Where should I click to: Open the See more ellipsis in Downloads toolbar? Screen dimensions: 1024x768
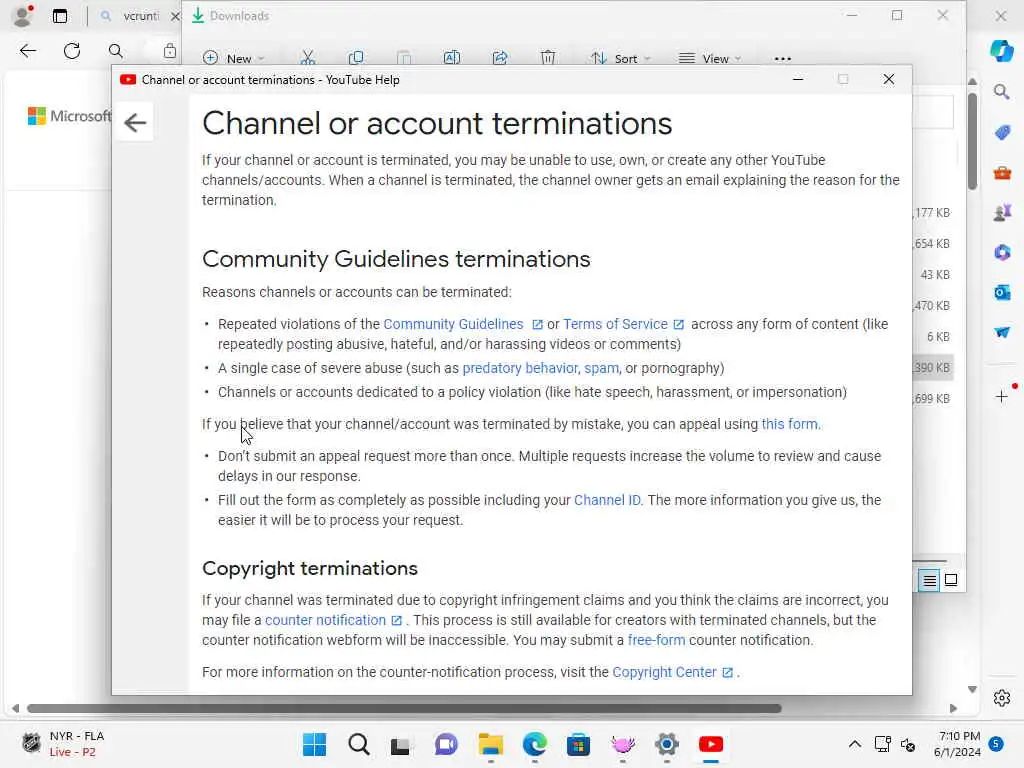click(782, 58)
